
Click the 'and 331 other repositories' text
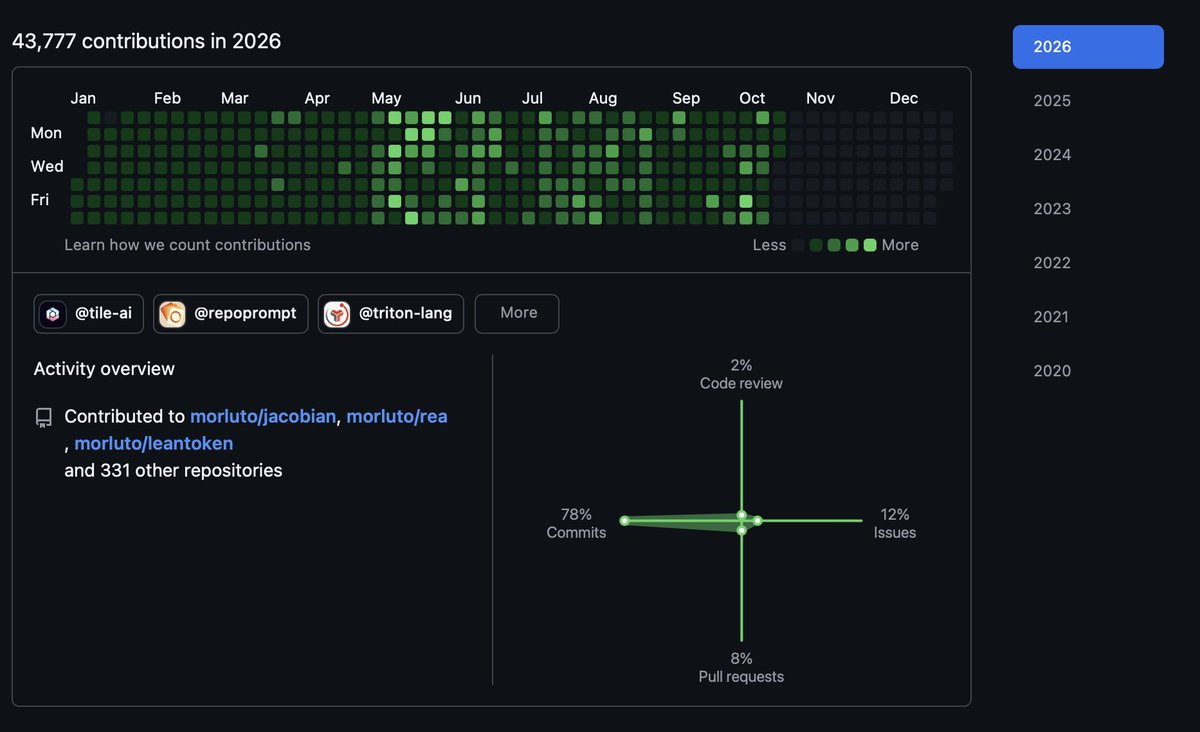173,470
